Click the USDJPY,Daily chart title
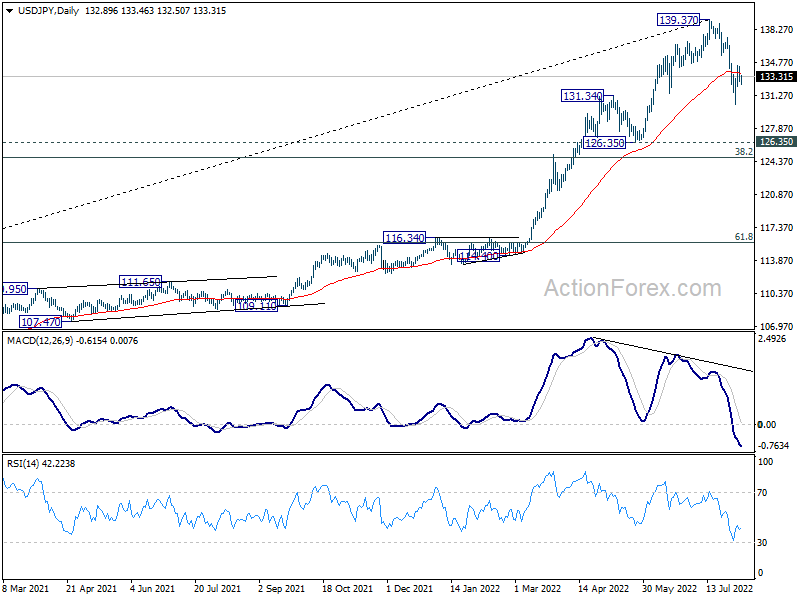The width and height of the screenshot is (800, 600). click(x=39, y=9)
